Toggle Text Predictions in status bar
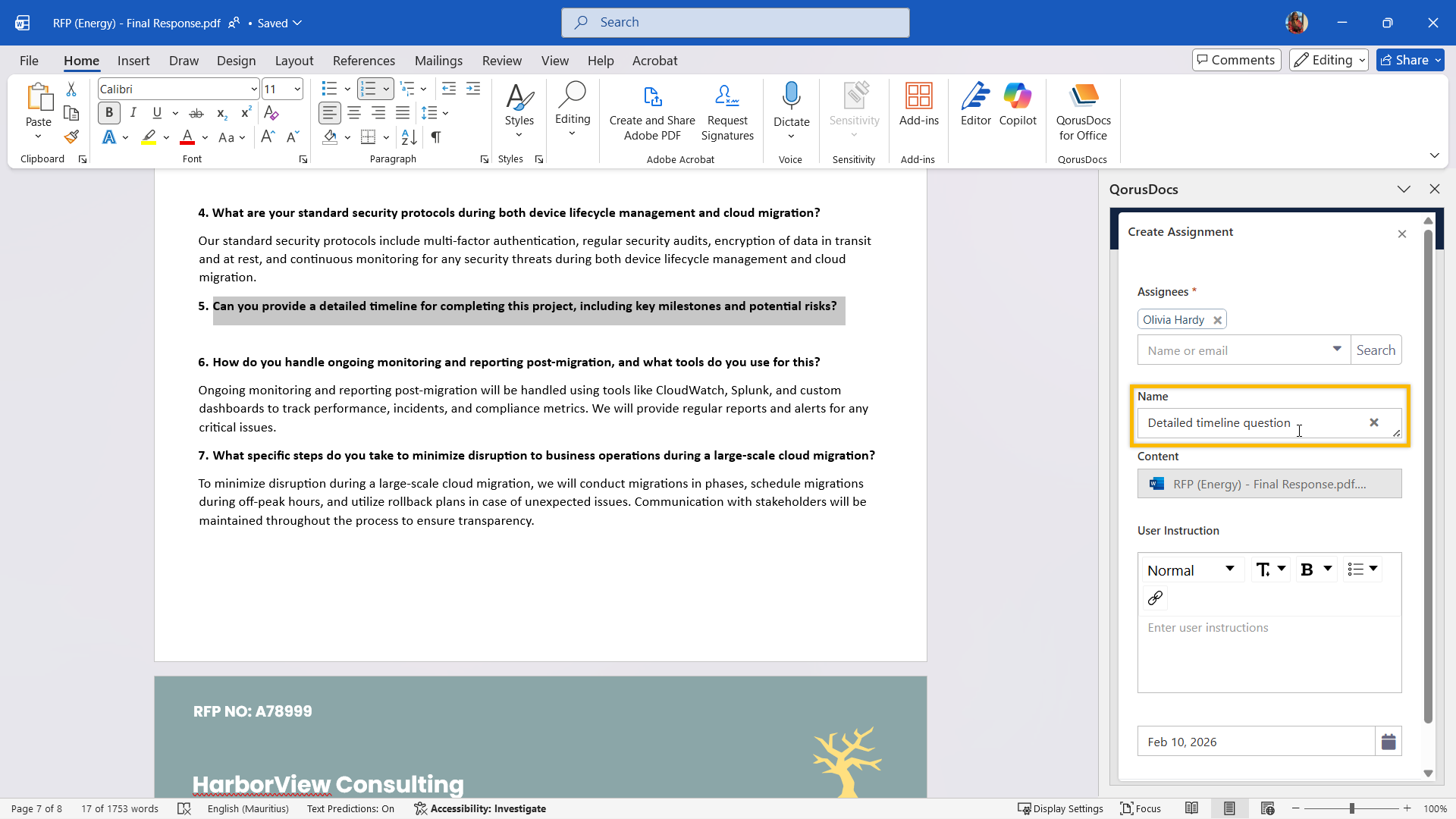1456x819 pixels. pyautogui.click(x=350, y=808)
